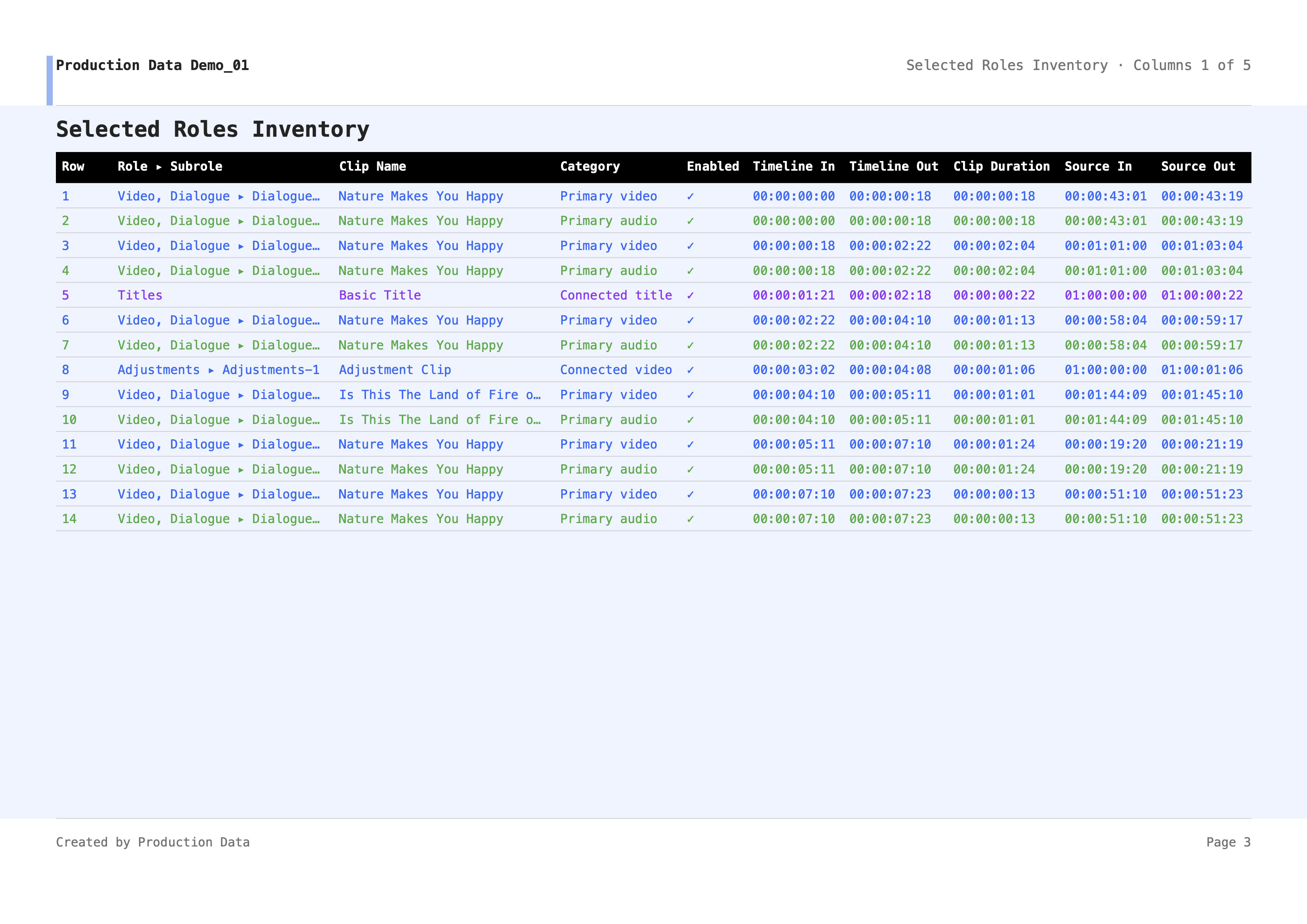Click the Created by Production Data footer
The height and width of the screenshot is (924, 1307).
(152, 842)
